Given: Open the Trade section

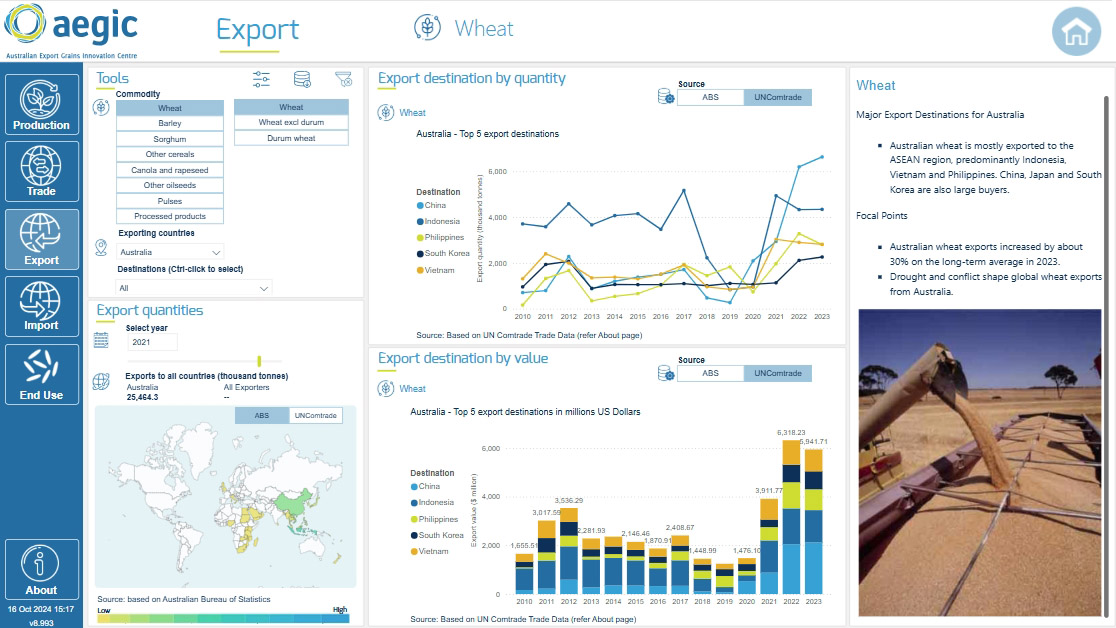Looking at the screenshot, I should pos(41,170).
